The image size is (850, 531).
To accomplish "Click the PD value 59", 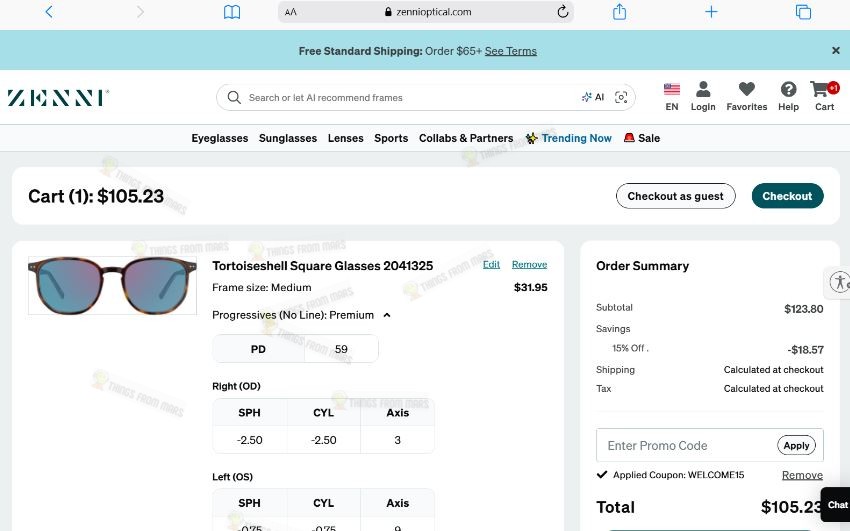I will [x=341, y=349].
